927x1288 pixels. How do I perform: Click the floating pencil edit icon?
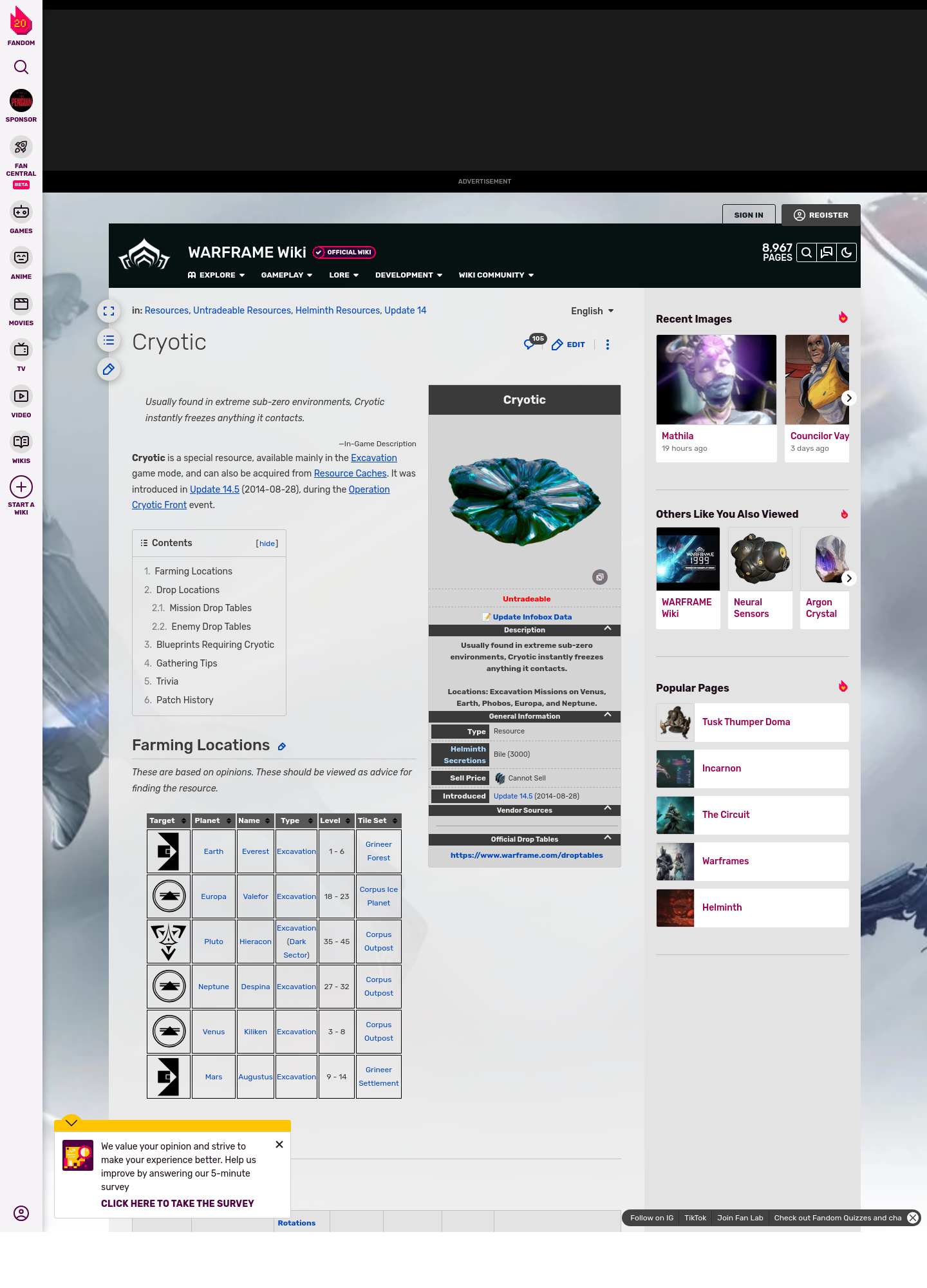(x=109, y=369)
